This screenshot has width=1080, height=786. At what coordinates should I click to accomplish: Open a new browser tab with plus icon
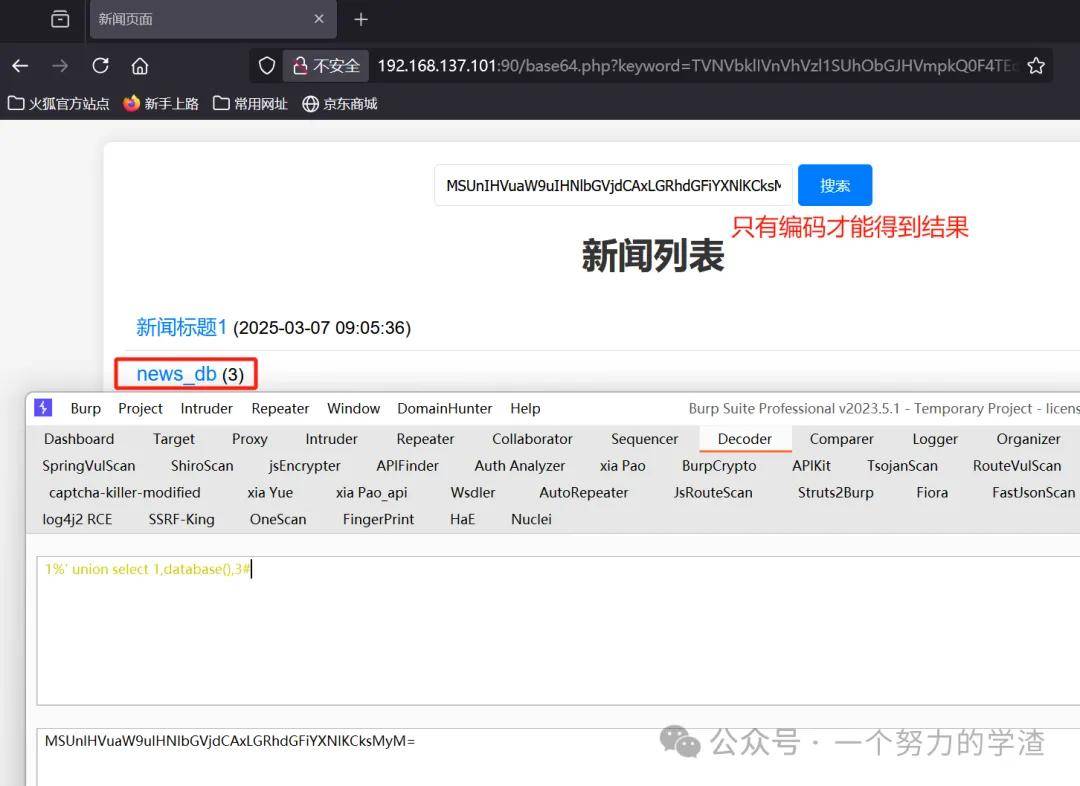point(361,19)
